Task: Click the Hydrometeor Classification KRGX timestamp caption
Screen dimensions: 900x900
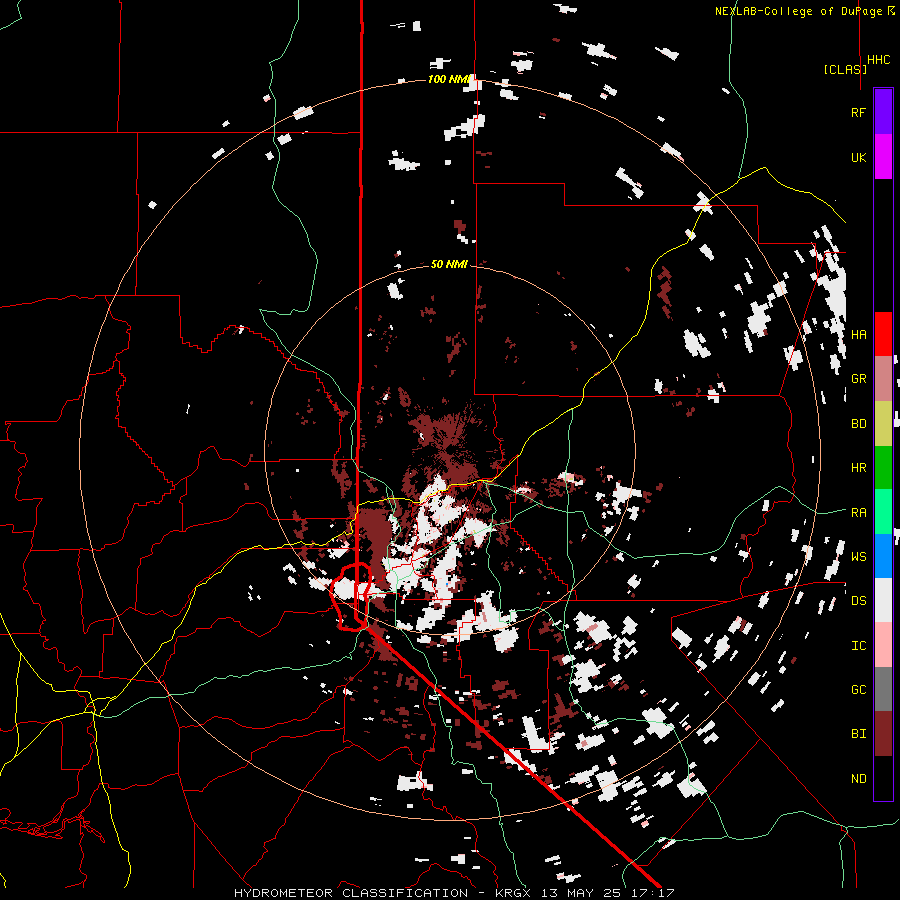Action: click(454, 893)
